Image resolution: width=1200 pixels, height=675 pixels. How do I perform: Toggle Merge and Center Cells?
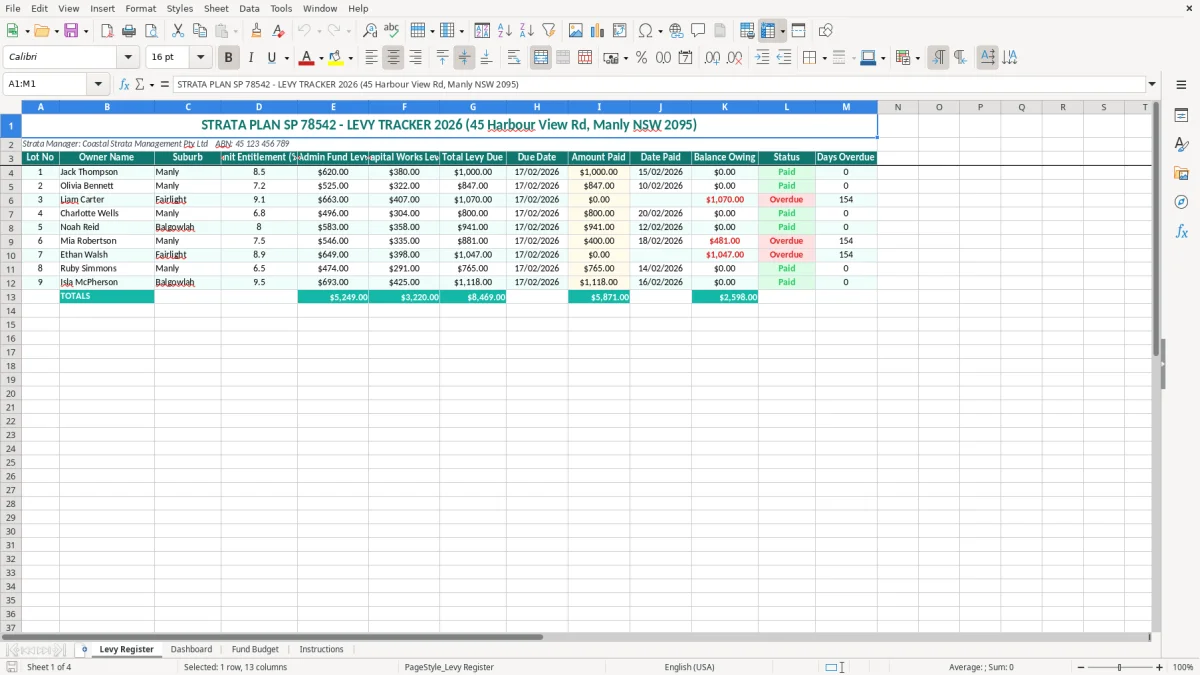tap(541, 58)
